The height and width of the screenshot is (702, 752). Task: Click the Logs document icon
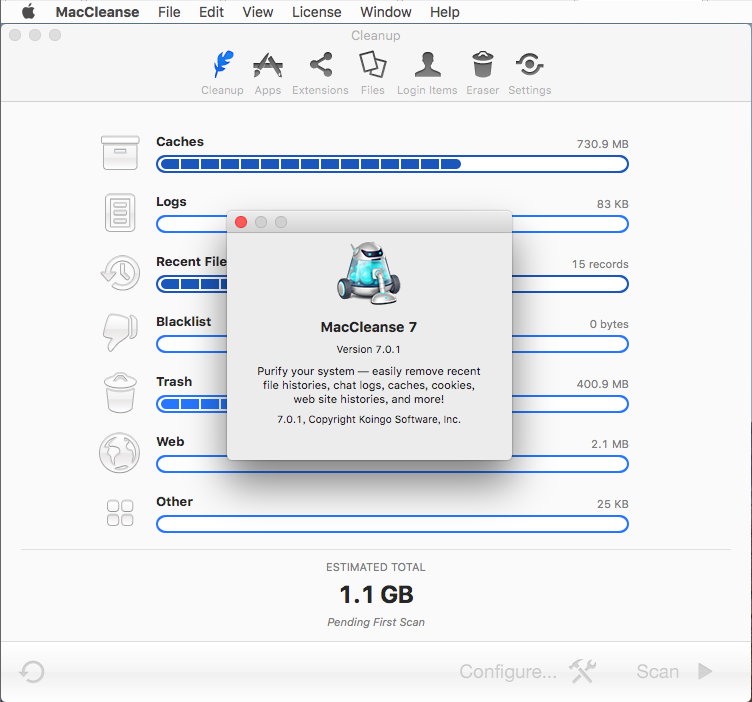[x=120, y=212]
